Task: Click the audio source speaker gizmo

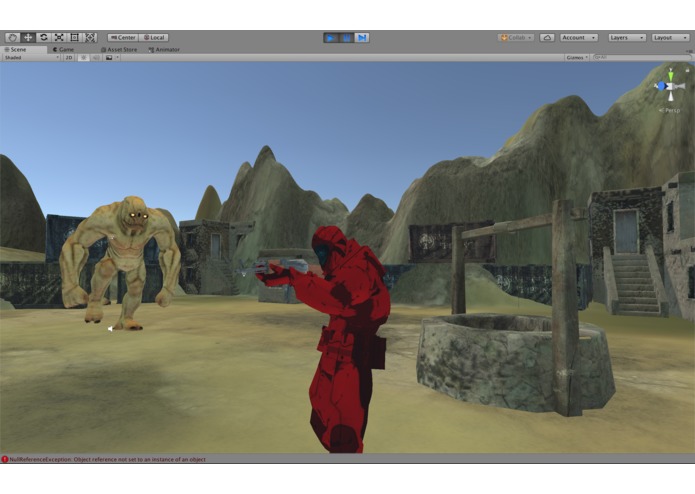Action: point(110,329)
